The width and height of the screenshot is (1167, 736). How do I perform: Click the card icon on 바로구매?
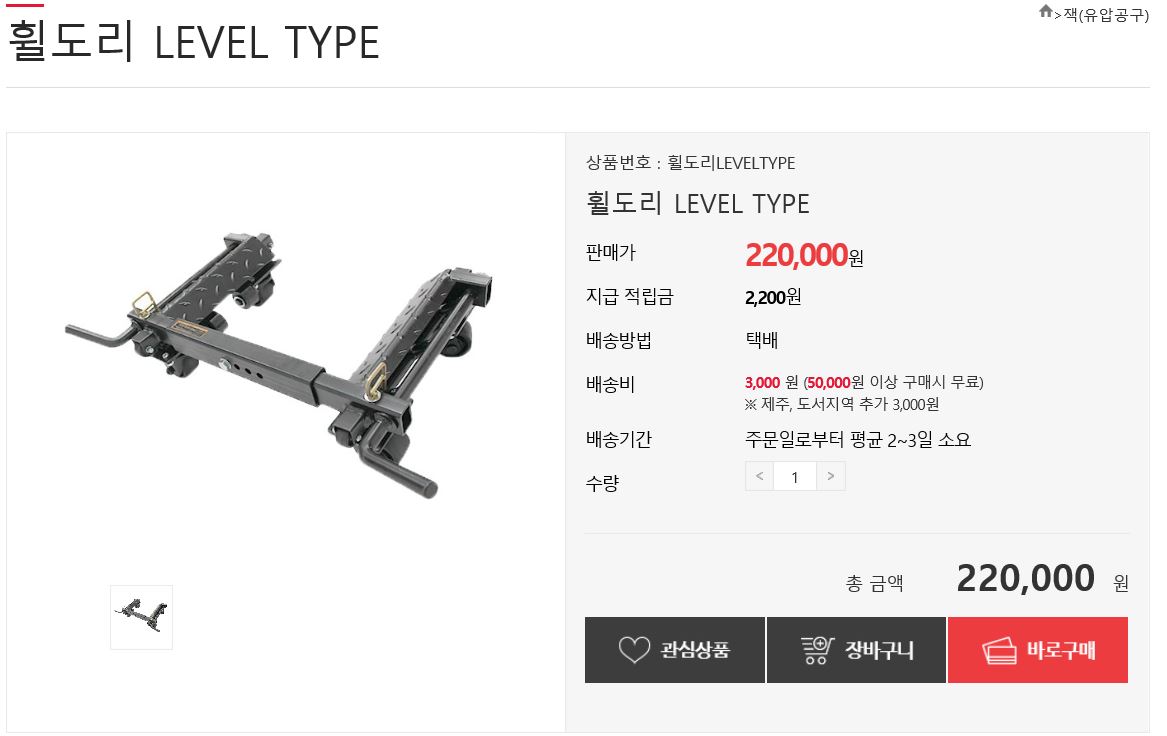coord(999,650)
